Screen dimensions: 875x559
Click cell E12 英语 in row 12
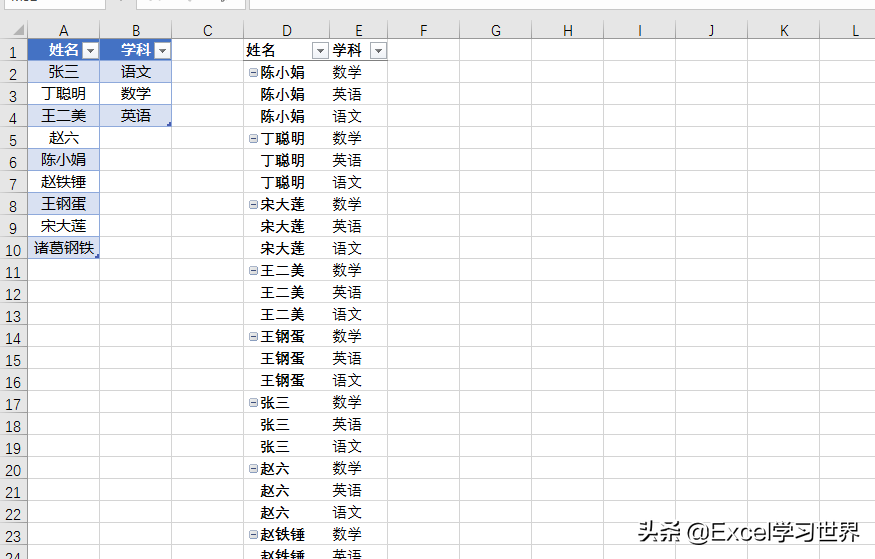tap(358, 292)
